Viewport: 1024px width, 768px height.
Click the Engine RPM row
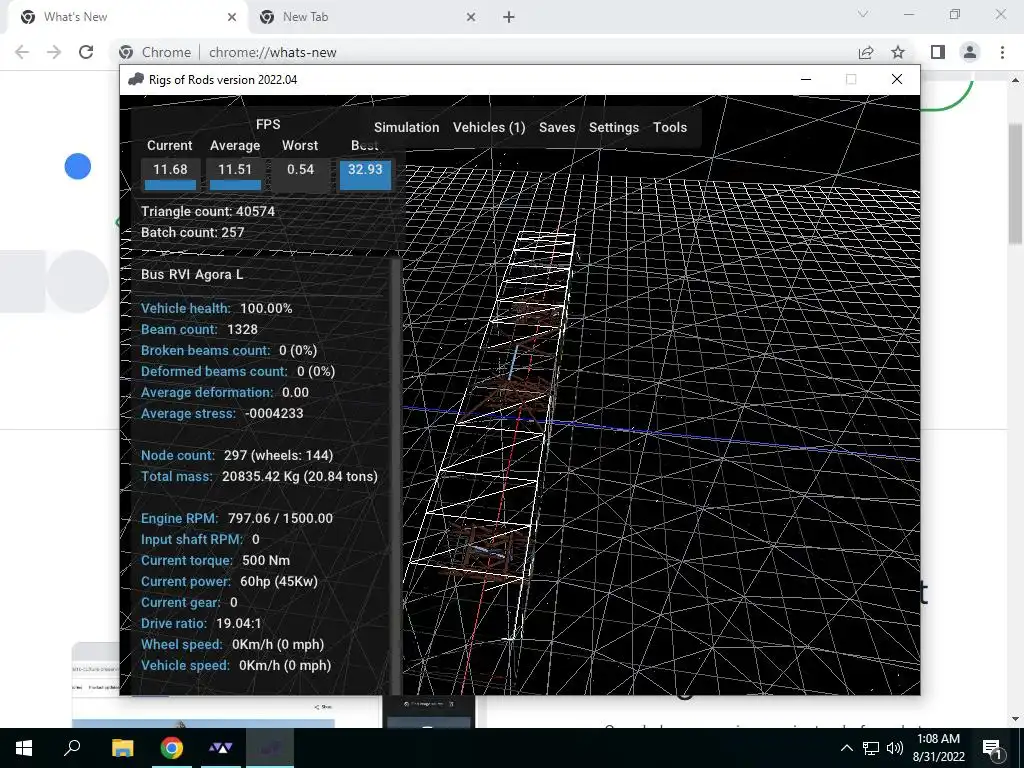click(x=237, y=518)
